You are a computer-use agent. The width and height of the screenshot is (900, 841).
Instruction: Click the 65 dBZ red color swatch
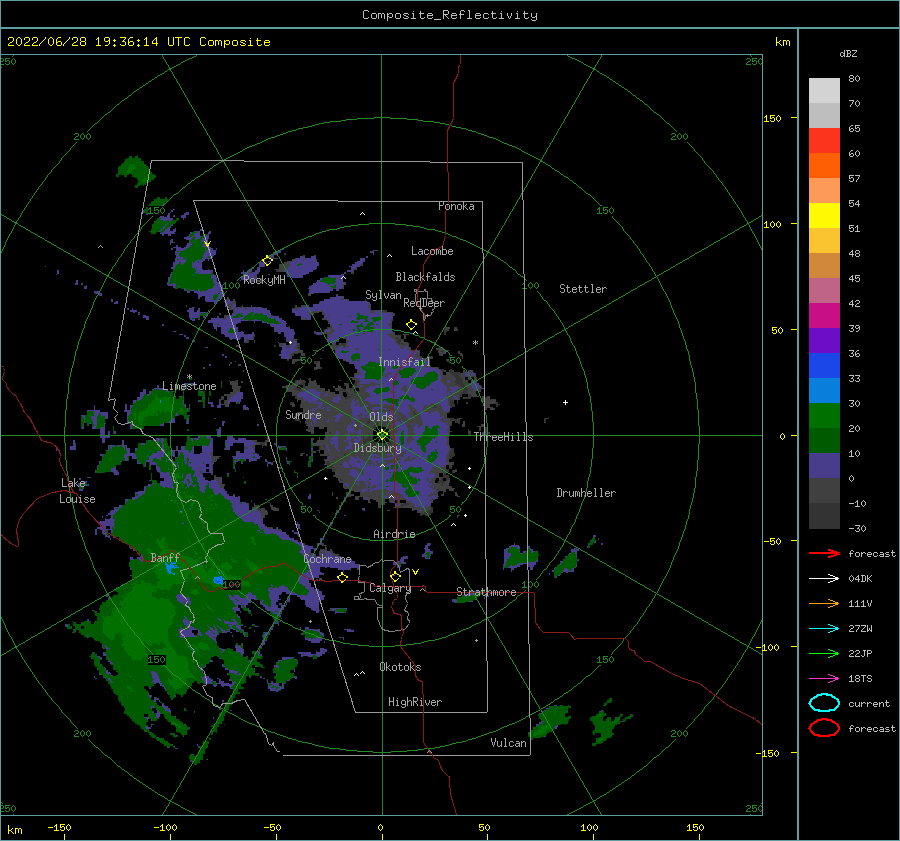824,140
